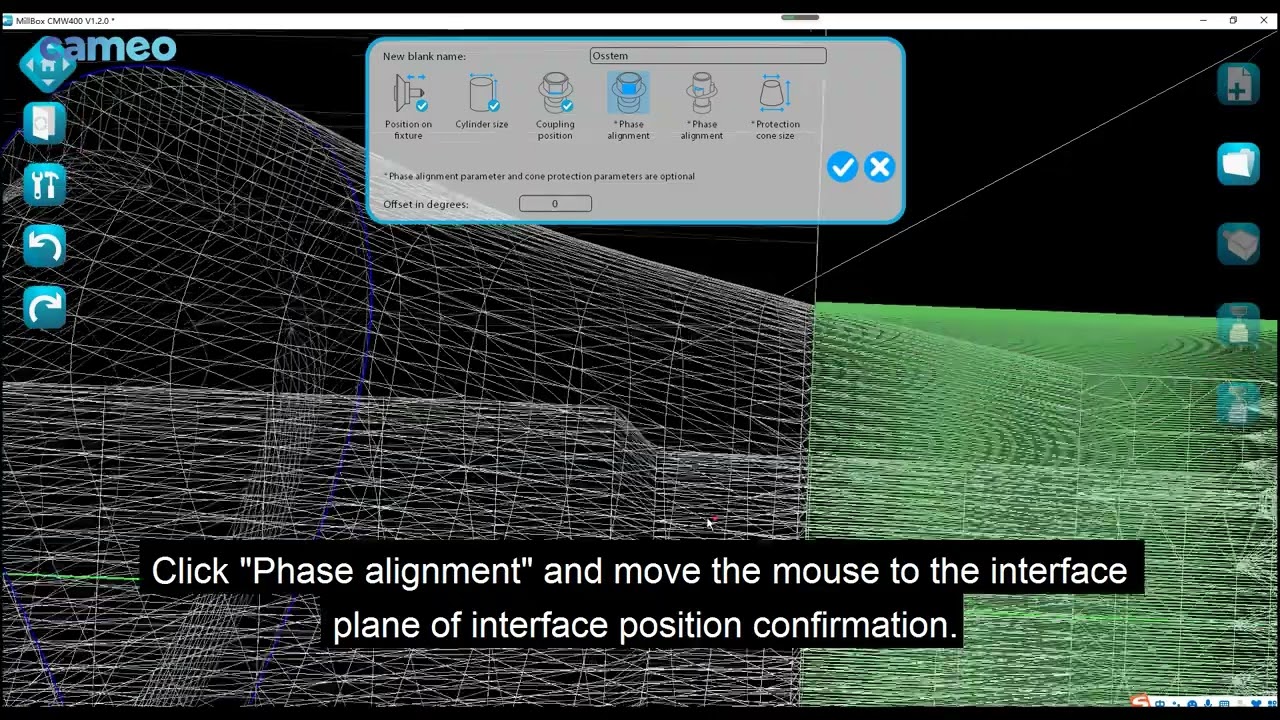
Task: Select the unhighlighted second Phase alignment icon
Action: 702,94
